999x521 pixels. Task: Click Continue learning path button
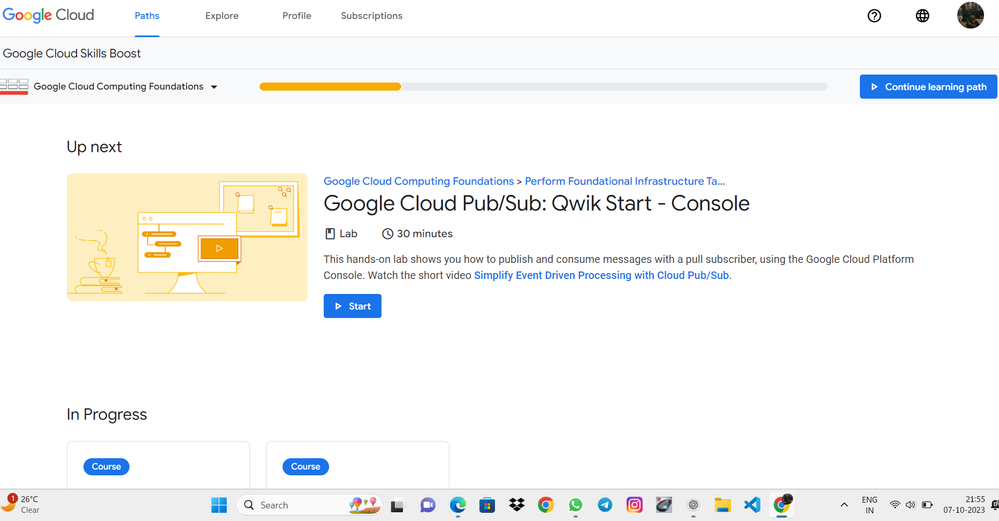pos(928,87)
